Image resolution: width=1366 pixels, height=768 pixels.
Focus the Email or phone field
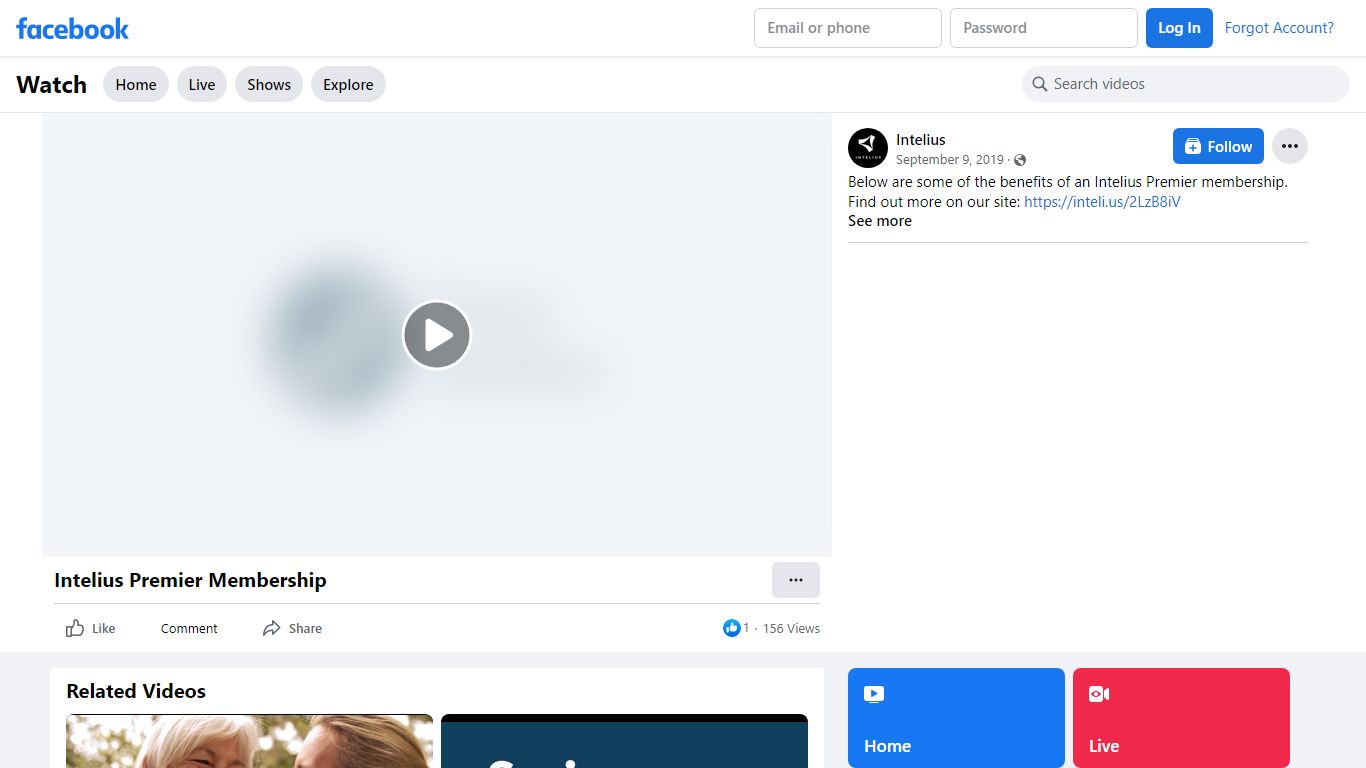click(x=848, y=28)
